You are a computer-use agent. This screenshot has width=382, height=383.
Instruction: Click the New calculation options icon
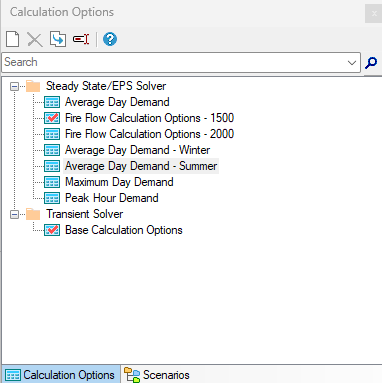click(x=13, y=39)
